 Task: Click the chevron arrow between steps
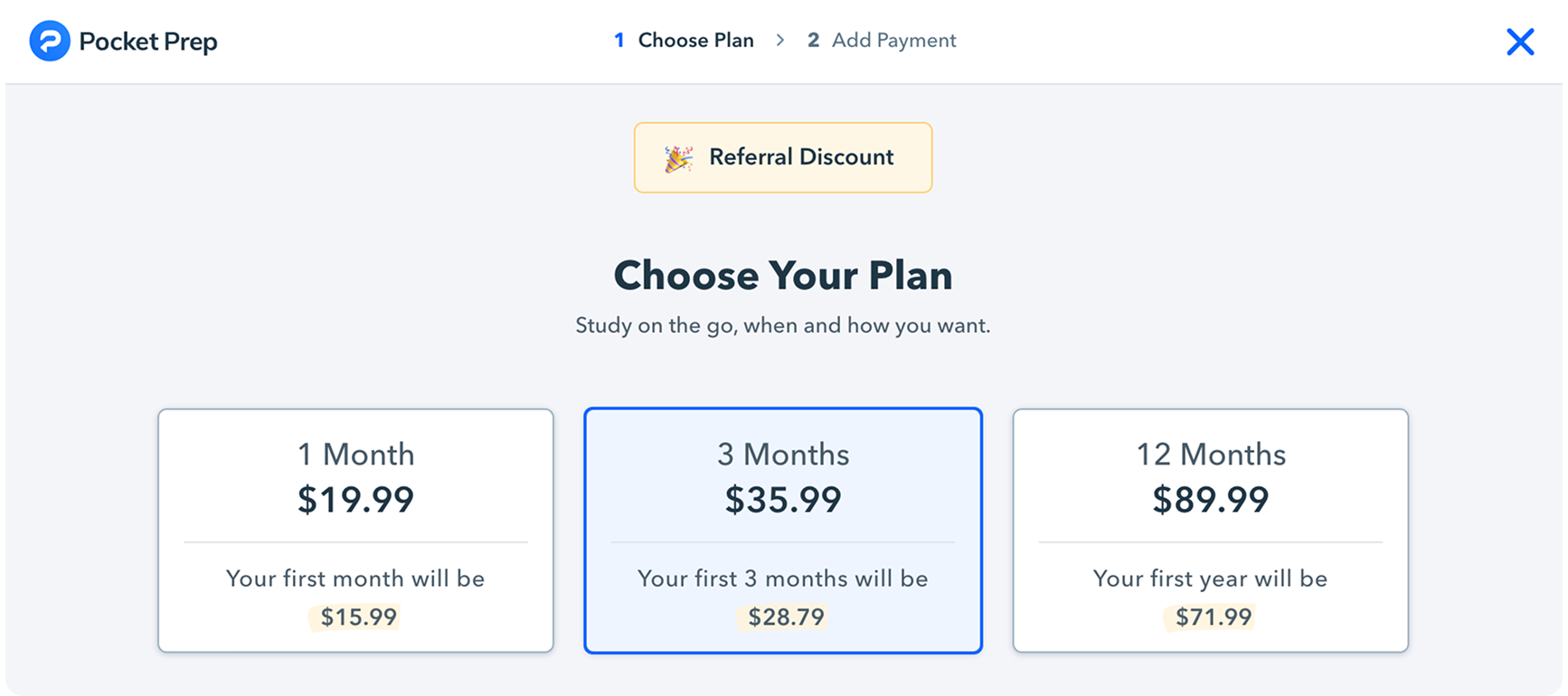point(779,41)
